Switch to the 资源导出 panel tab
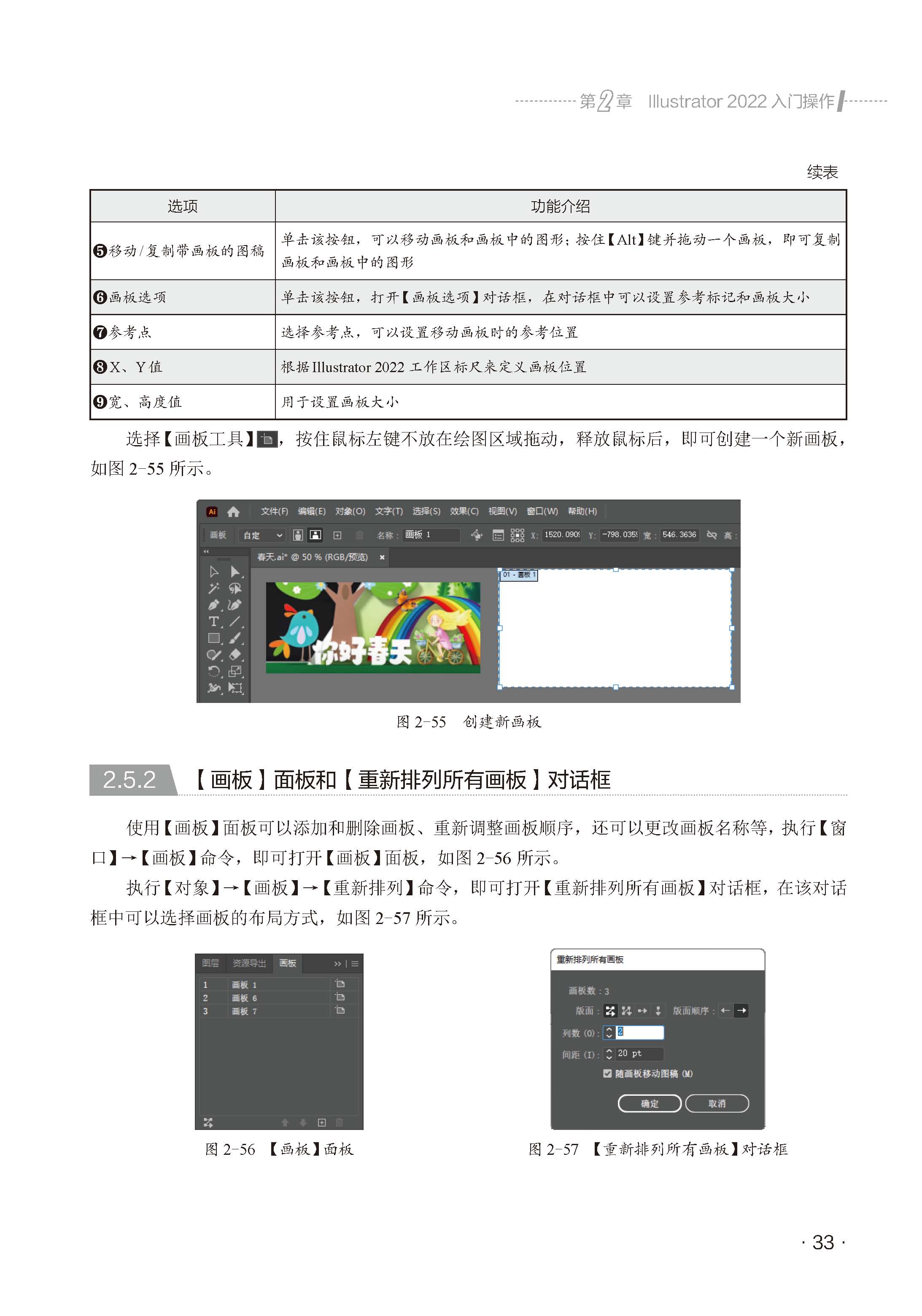Viewport: 922px width, 1316px height. click(x=249, y=964)
